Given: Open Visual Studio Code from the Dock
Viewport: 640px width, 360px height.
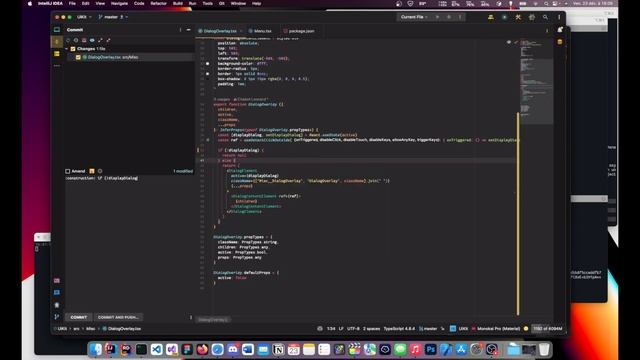Looking at the screenshot, I should (156, 349).
